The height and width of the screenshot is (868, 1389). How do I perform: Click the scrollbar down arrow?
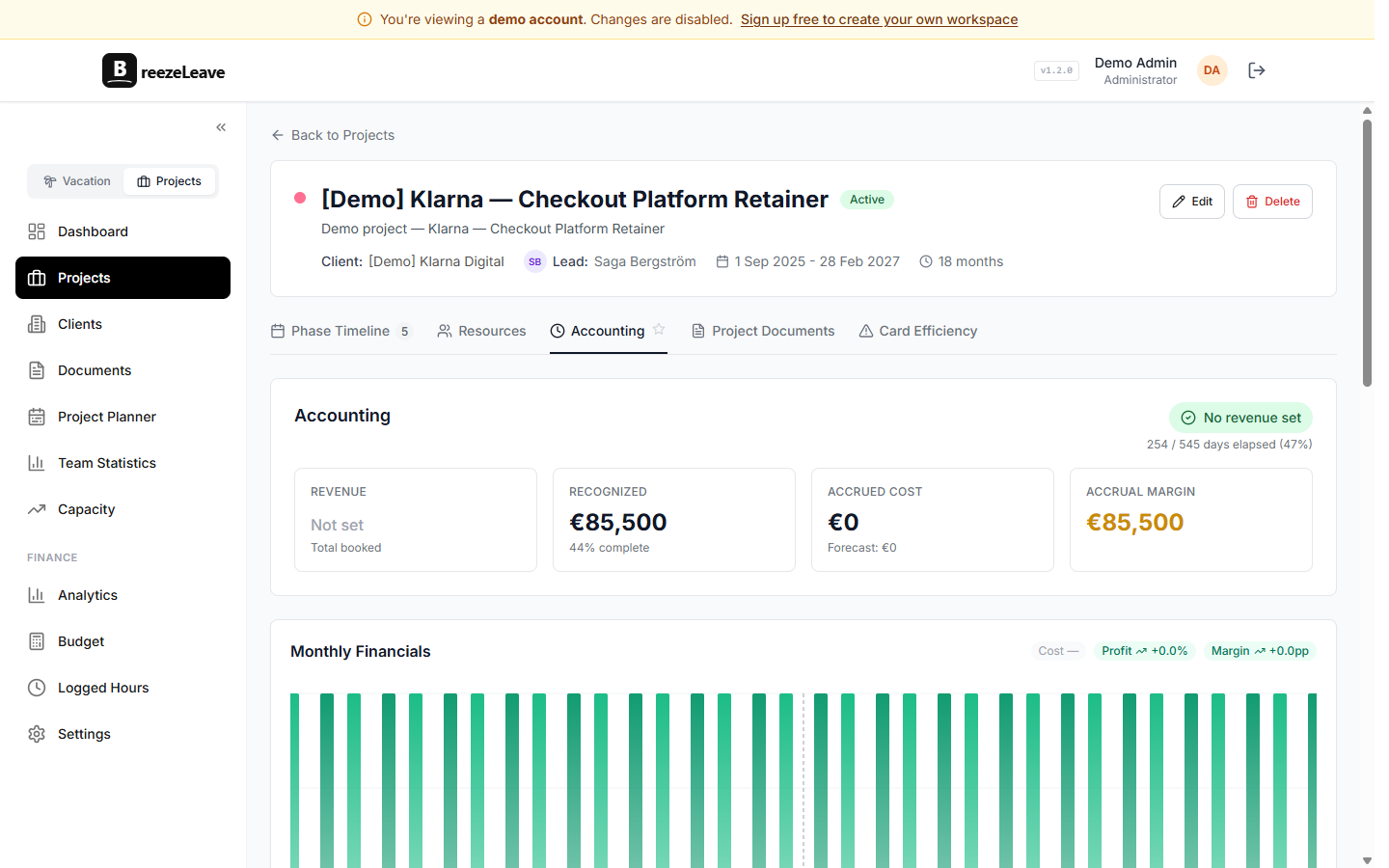tap(1367, 860)
